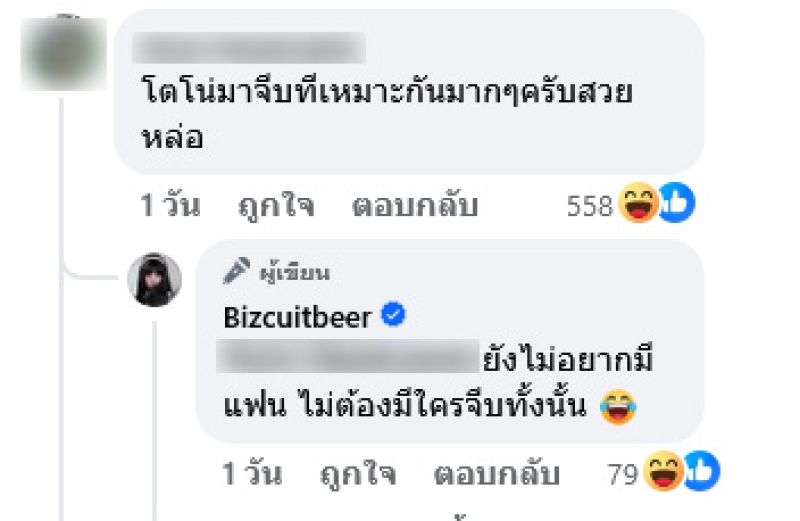Click the crying-laughing emoji in Bizcuitbeer's reply
This screenshot has height=521, width=800.
tap(618, 407)
